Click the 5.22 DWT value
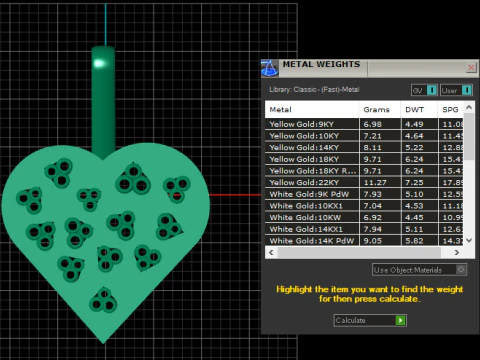The image size is (480, 360). tap(414, 148)
